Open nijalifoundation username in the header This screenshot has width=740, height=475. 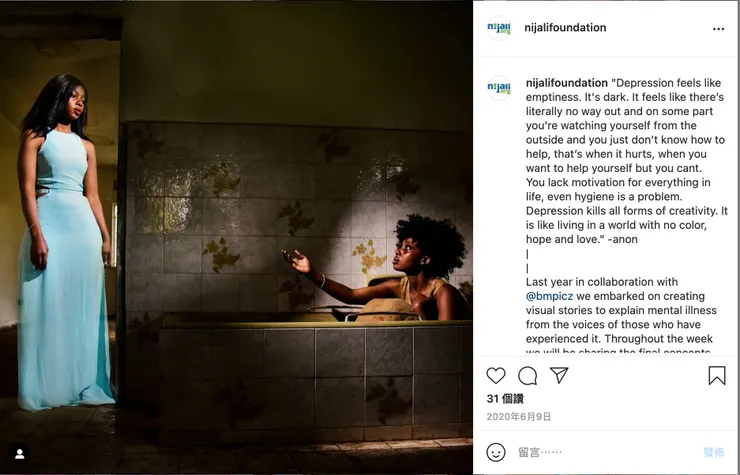tap(565, 27)
